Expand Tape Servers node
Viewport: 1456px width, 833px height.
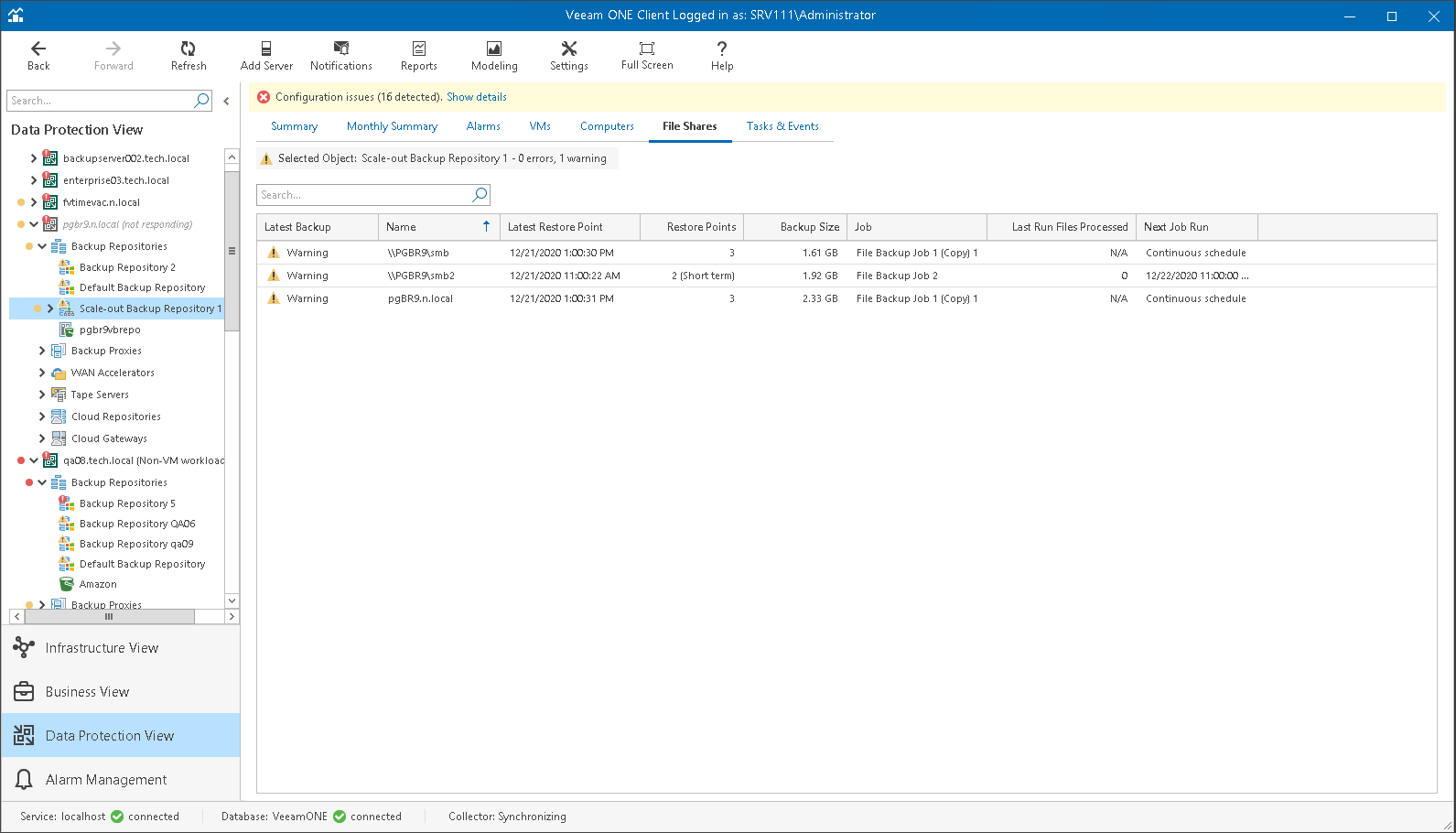click(42, 395)
